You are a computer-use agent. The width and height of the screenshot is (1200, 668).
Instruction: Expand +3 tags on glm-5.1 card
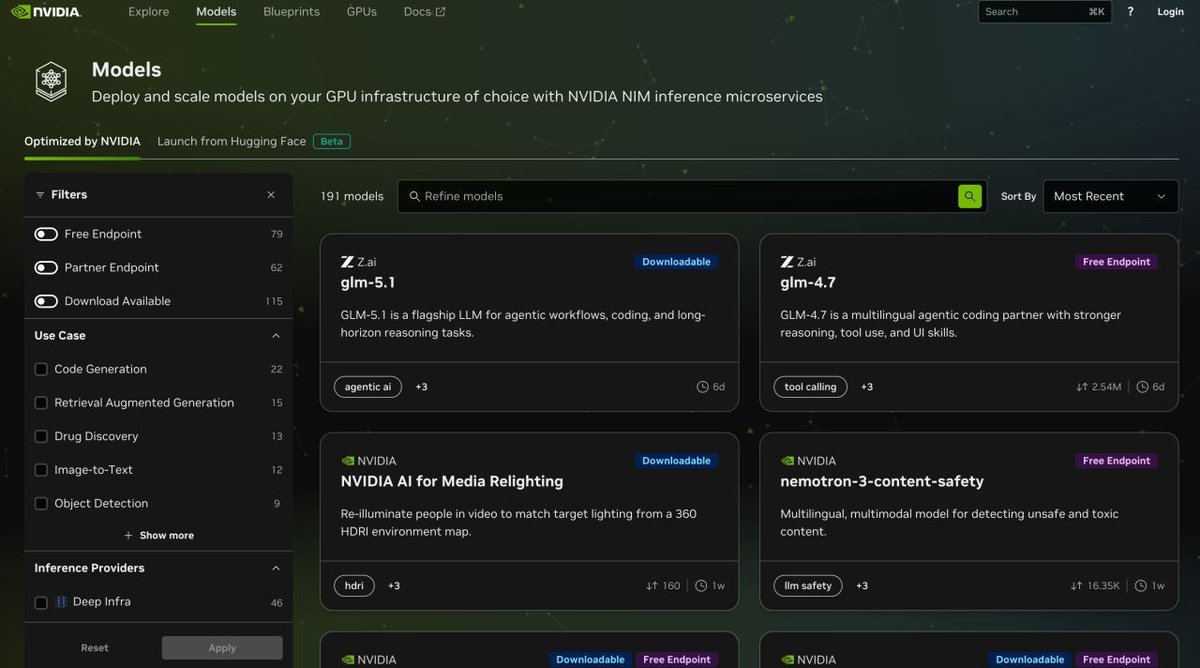coord(421,387)
